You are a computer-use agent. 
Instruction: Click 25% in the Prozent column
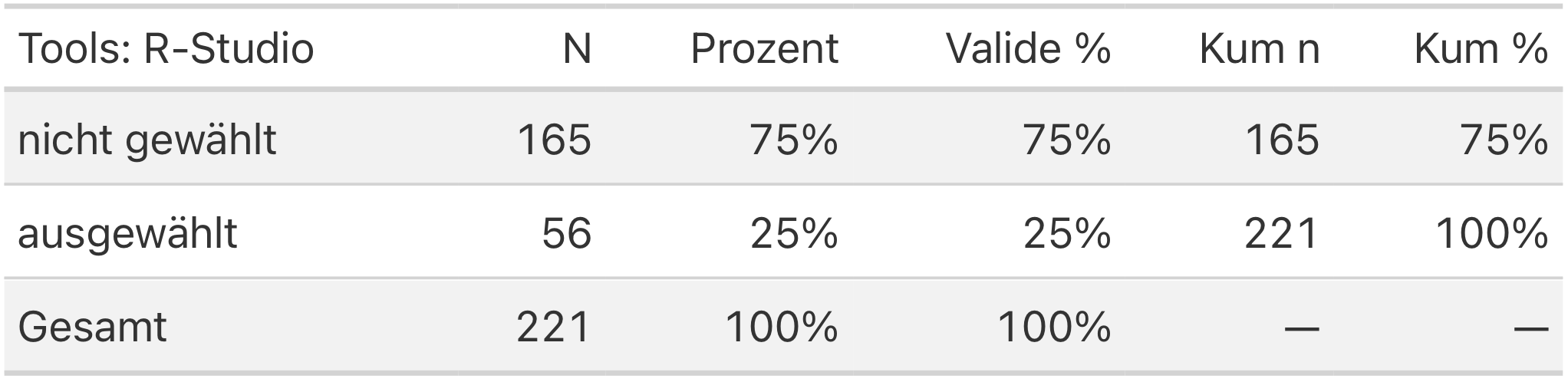794,233
